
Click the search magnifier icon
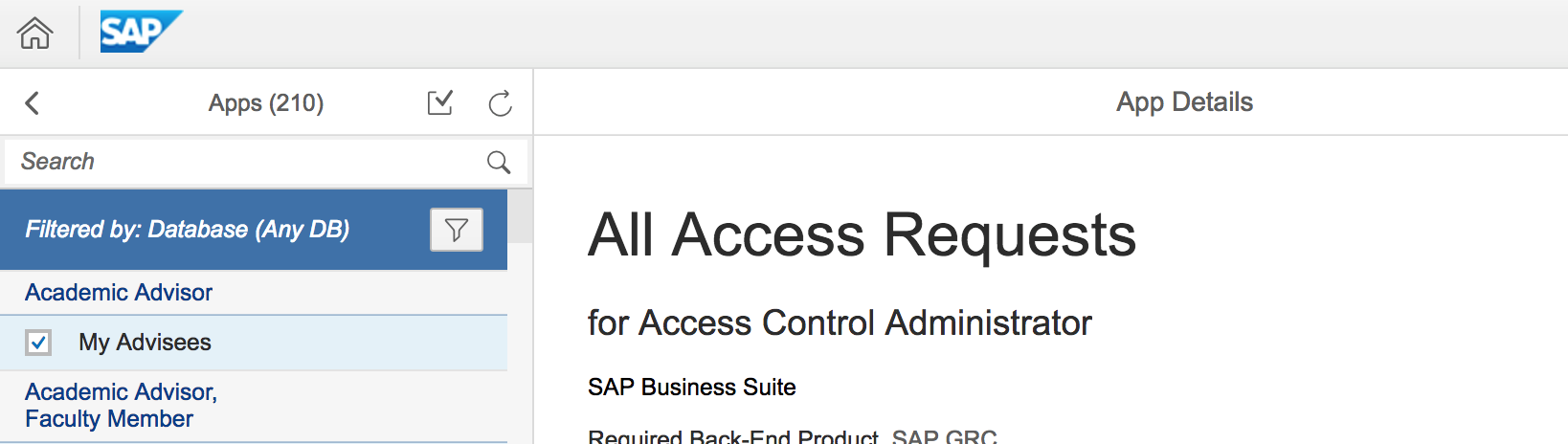click(x=499, y=162)
